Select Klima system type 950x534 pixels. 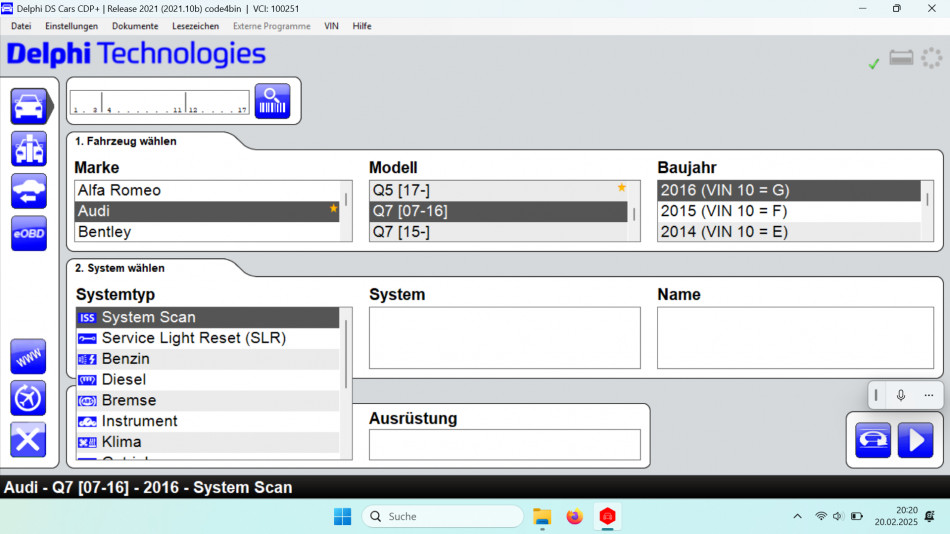(207, 442)
